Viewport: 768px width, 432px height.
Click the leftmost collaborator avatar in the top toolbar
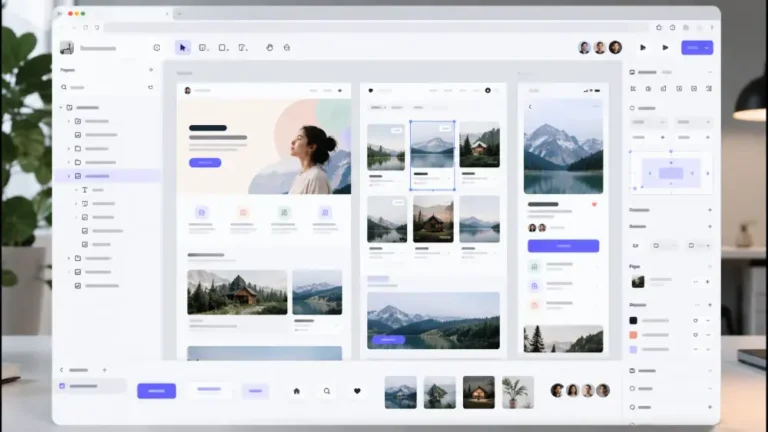584,48
